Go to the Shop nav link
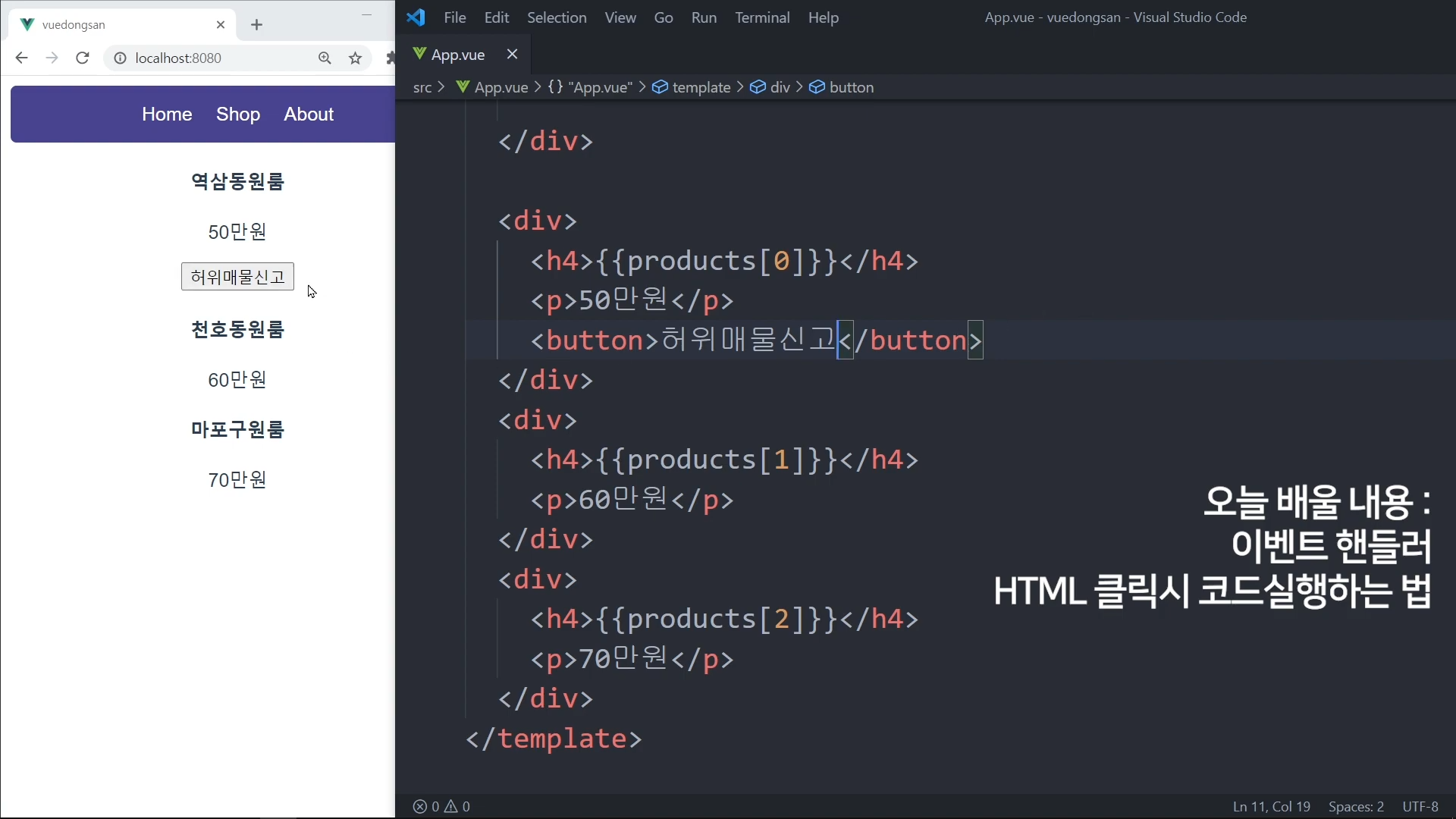Image resolution: width=1456 pixels, height=819 pixels. click(x=237, y=114)
